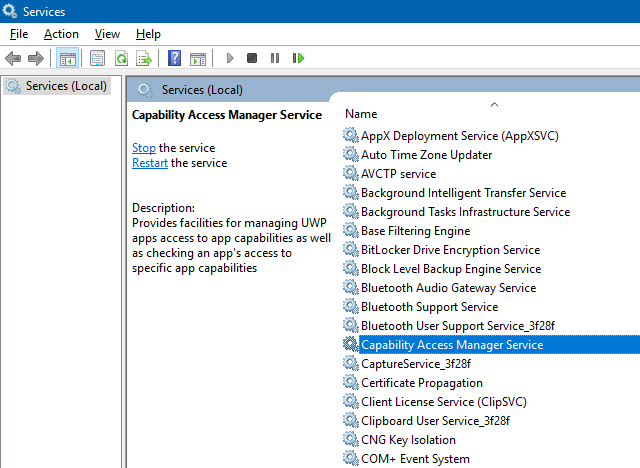The height and width of the screenshot is (468, 640).
Task: Select Certificate Propagation service
Action: (x=422, y=383)
